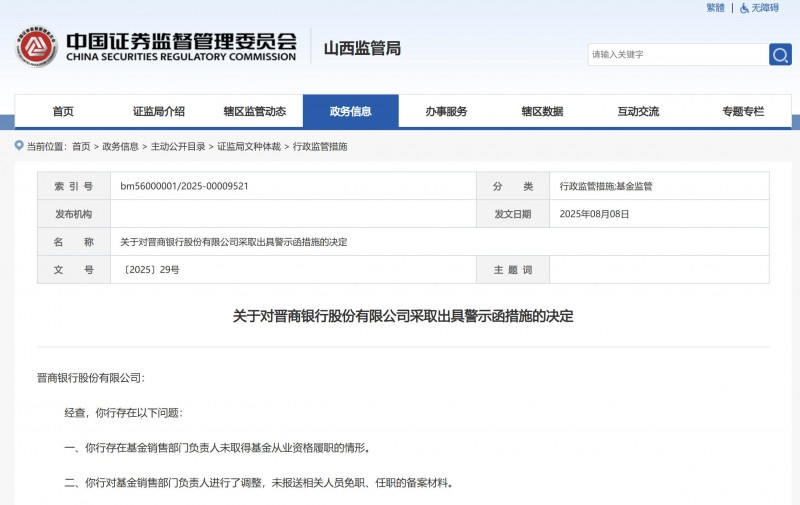Select the 政务信息 navigation tab
This screenshot has height=505, width=800.
(x=351, y=111)
